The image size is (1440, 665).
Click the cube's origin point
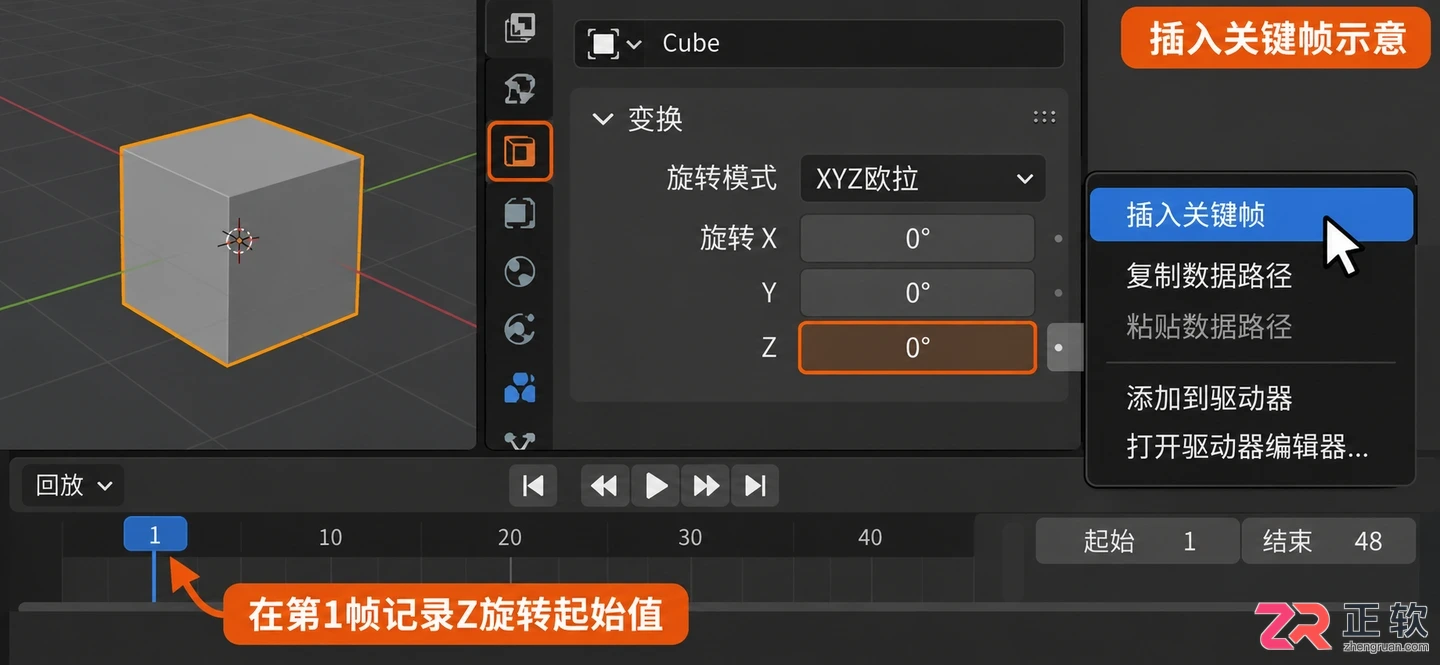coord(238,239)
